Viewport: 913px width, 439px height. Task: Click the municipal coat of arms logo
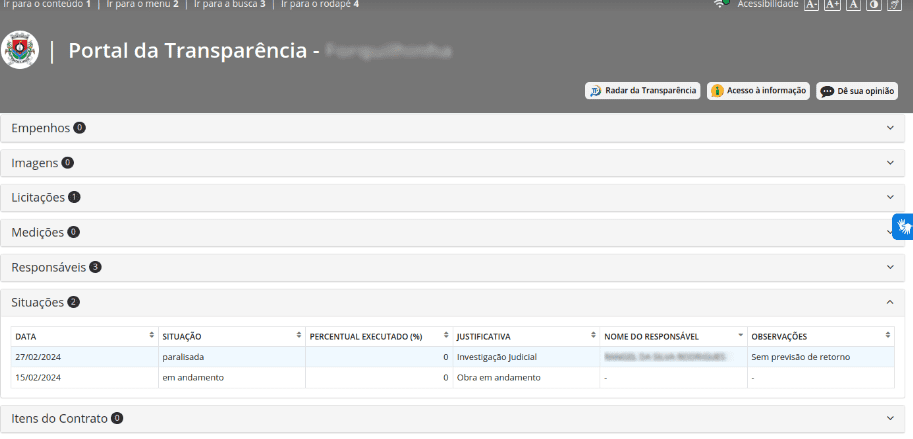click(20, 50)
